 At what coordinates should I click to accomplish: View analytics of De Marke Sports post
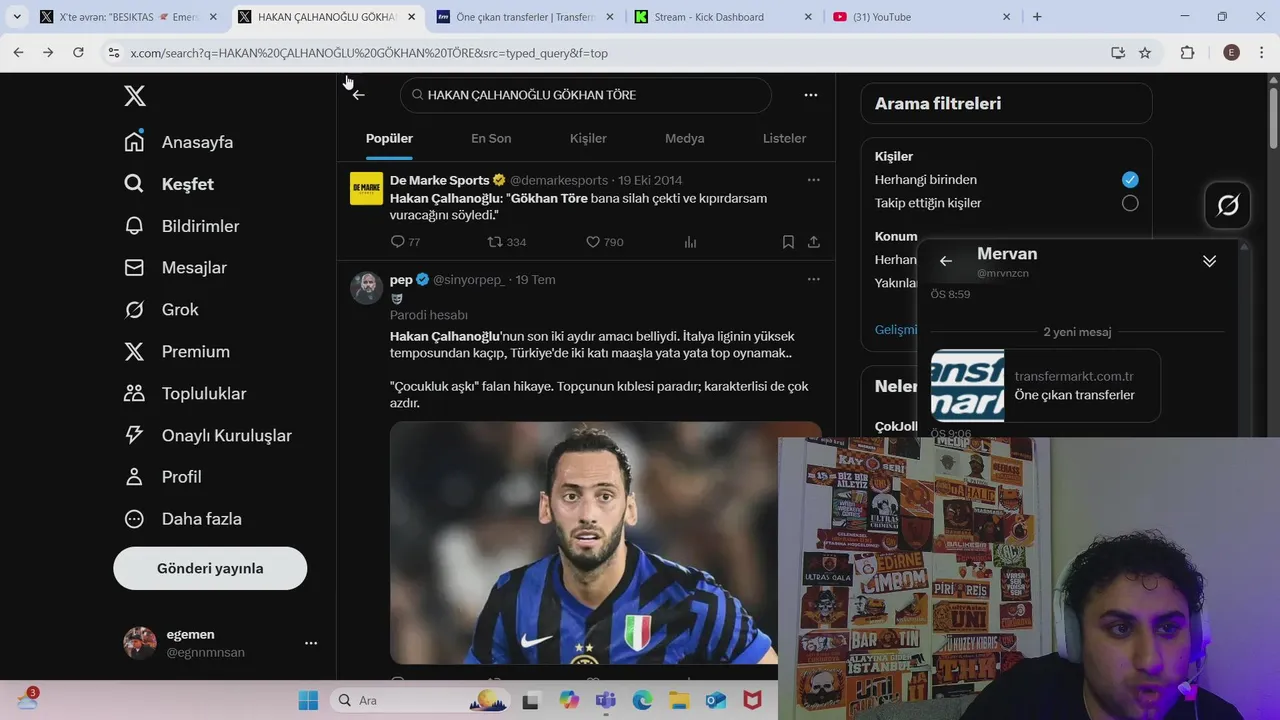(690, 242)
